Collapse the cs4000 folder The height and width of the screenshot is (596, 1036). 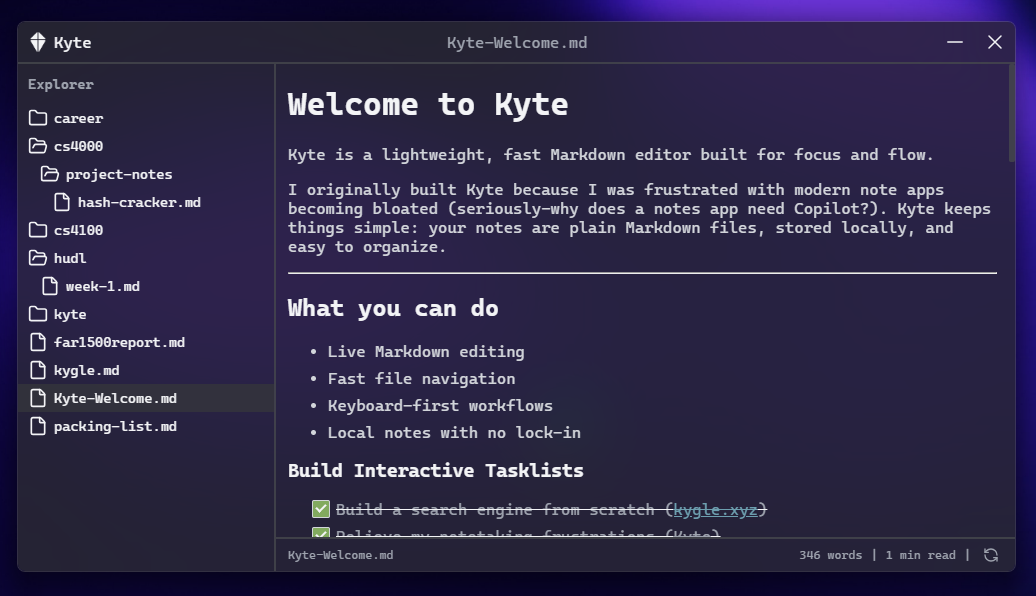click(146, 146)
